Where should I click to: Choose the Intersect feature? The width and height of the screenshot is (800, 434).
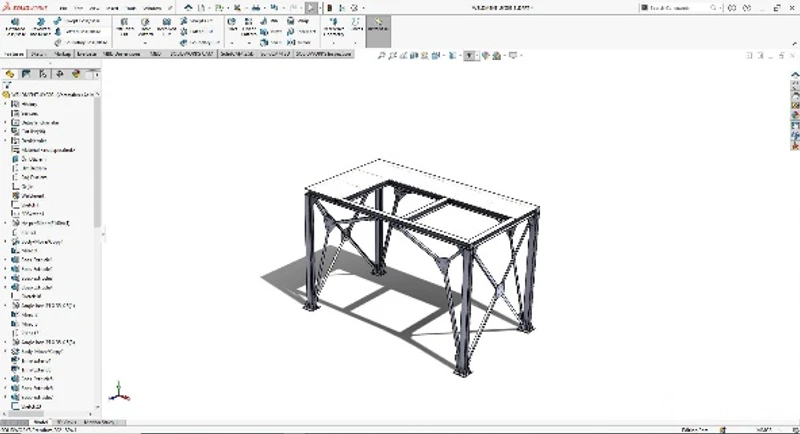coord(301,32)
